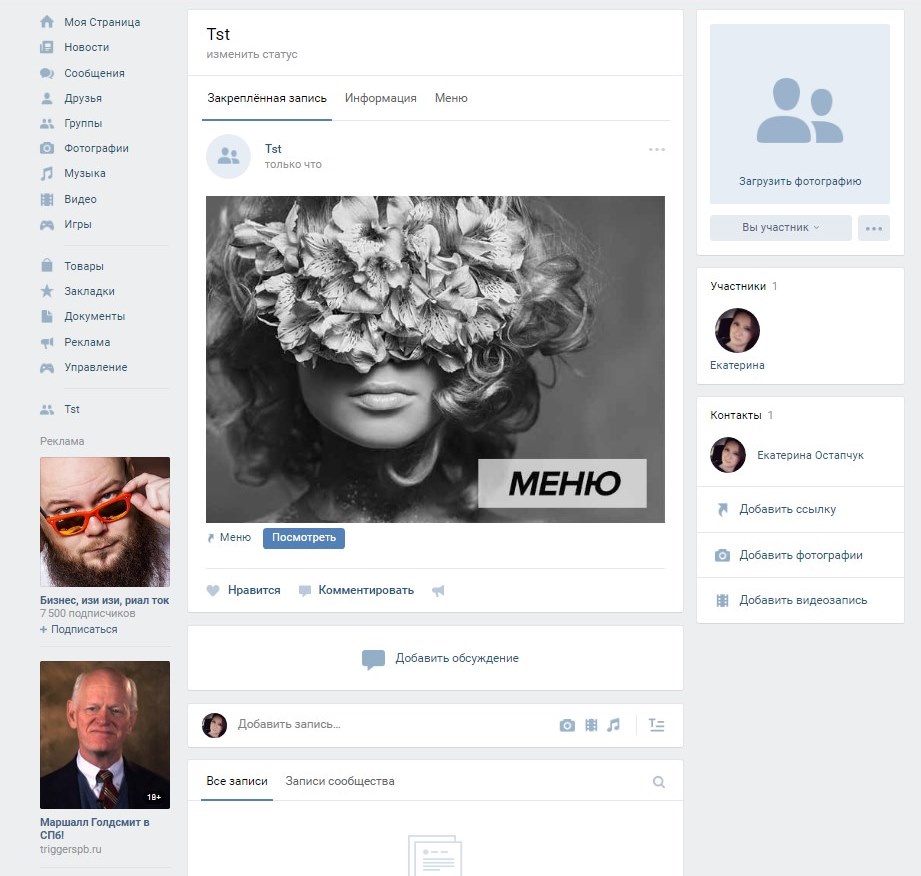Viewport: 921px width, 876px height.
Task: Select Записи сообщества tab
Action: pos(340,781)
